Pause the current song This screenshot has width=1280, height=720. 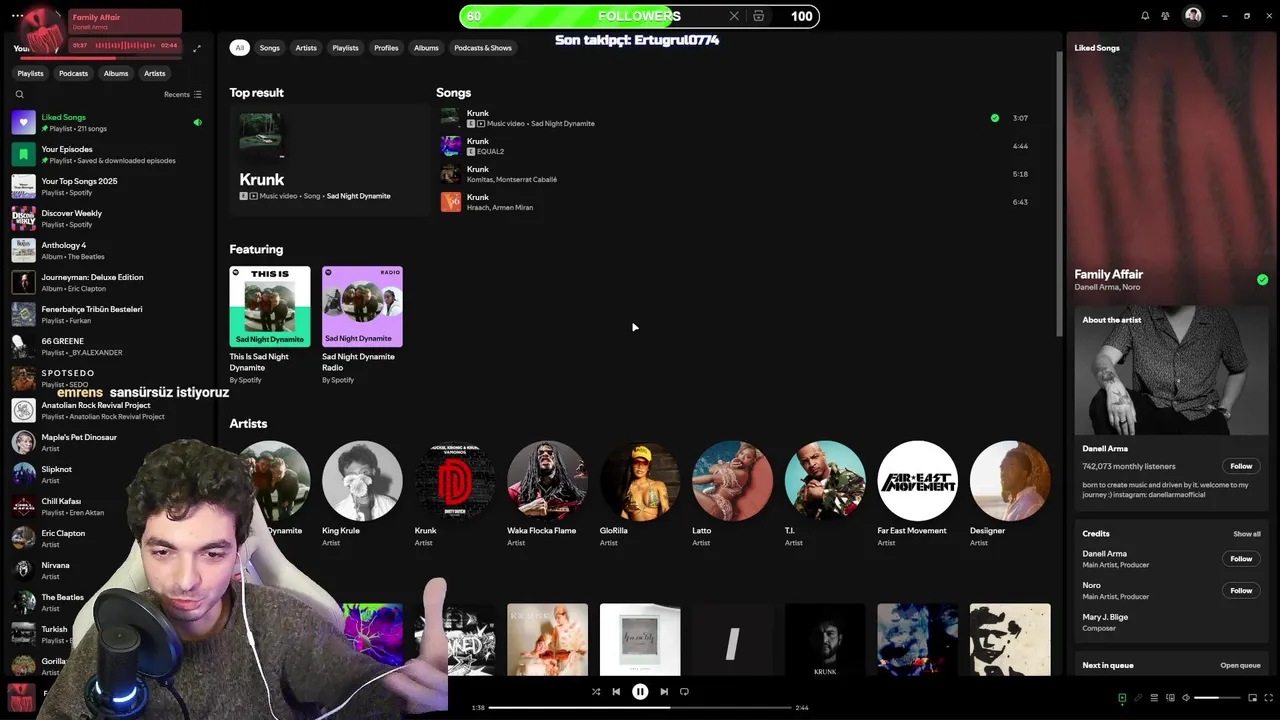click(x=640, y=691)
